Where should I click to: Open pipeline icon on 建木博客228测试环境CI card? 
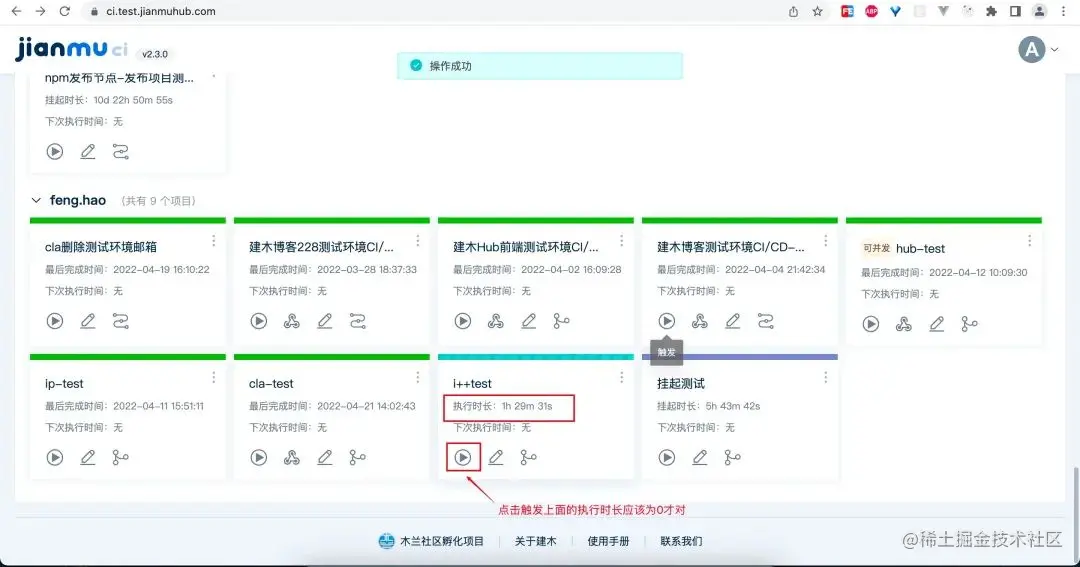click(357, 321)
